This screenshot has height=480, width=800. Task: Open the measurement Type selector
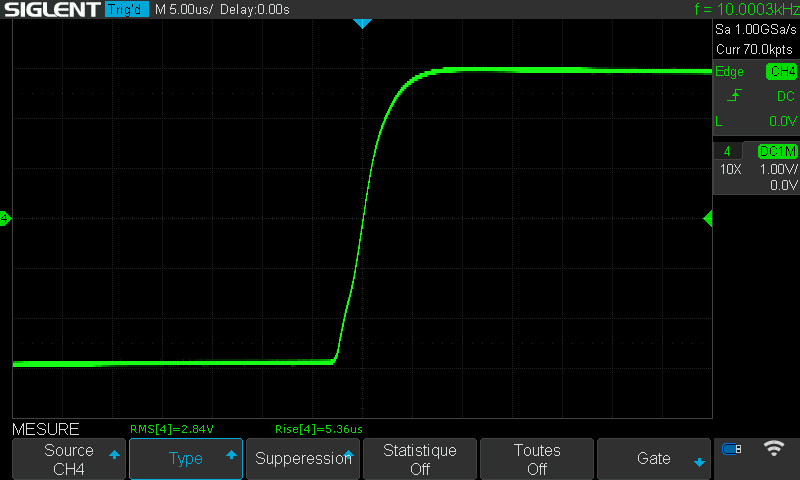point(186,459)
